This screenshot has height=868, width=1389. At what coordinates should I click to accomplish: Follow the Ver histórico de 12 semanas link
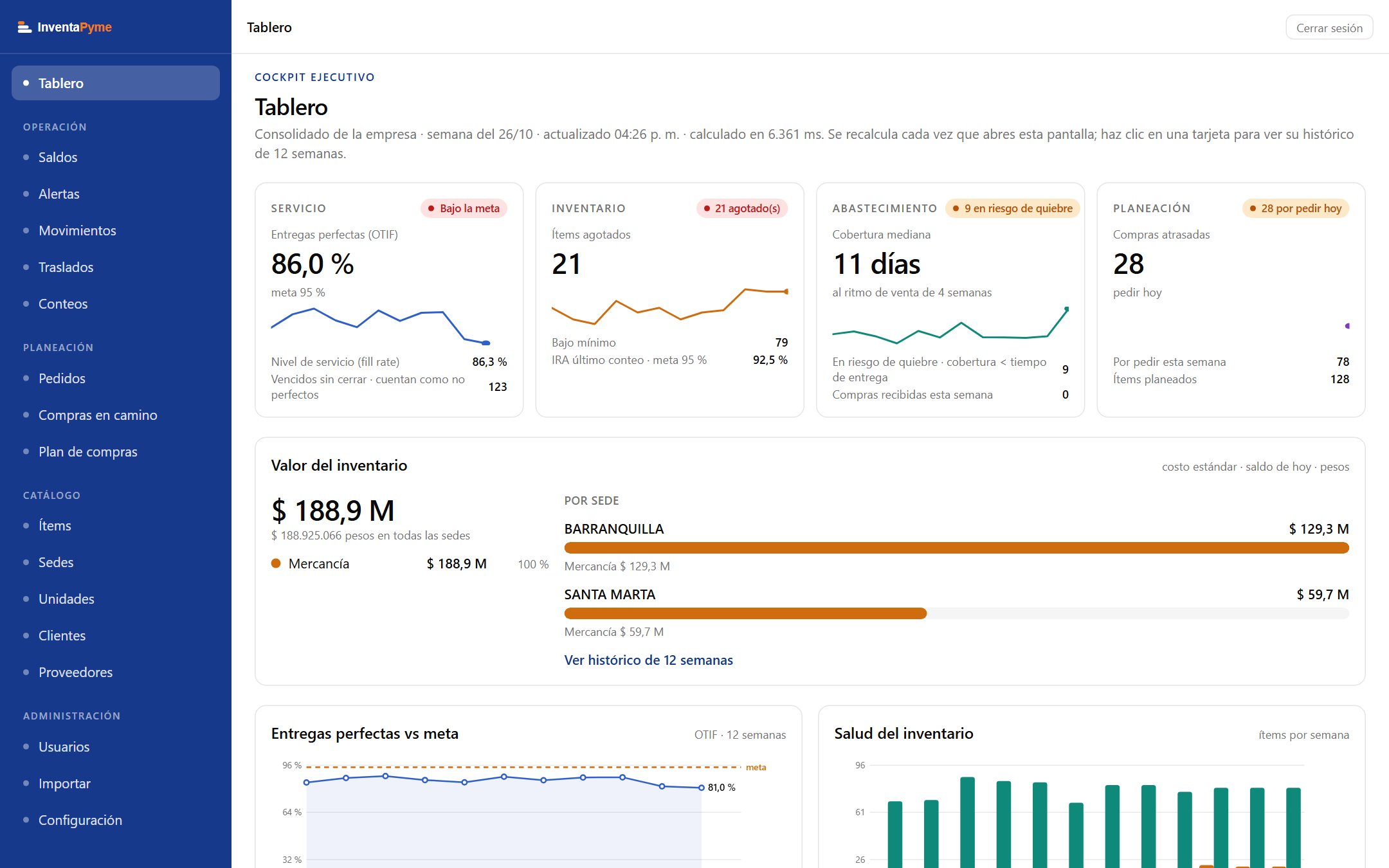point(648,660)
